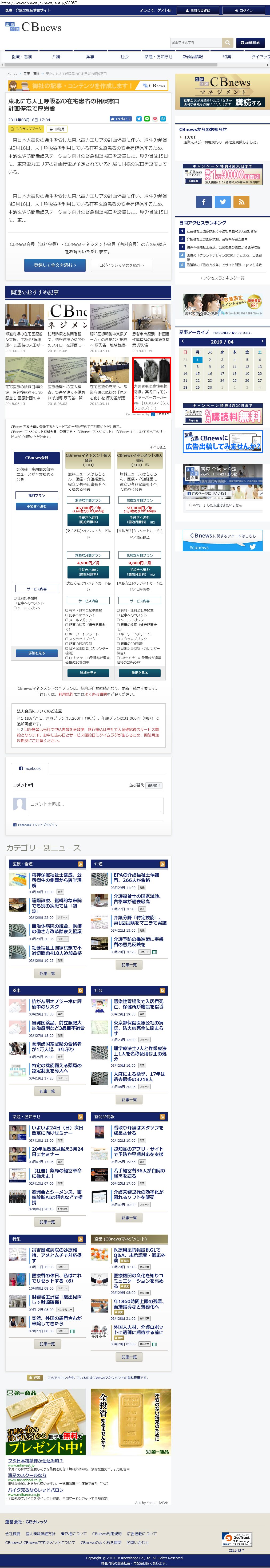Image resolution: width=270 pixels, height=1568 pixels.
Task: Open the 医療・看護 nav menu
Action: pyautogui.click(x=21, y=57)
